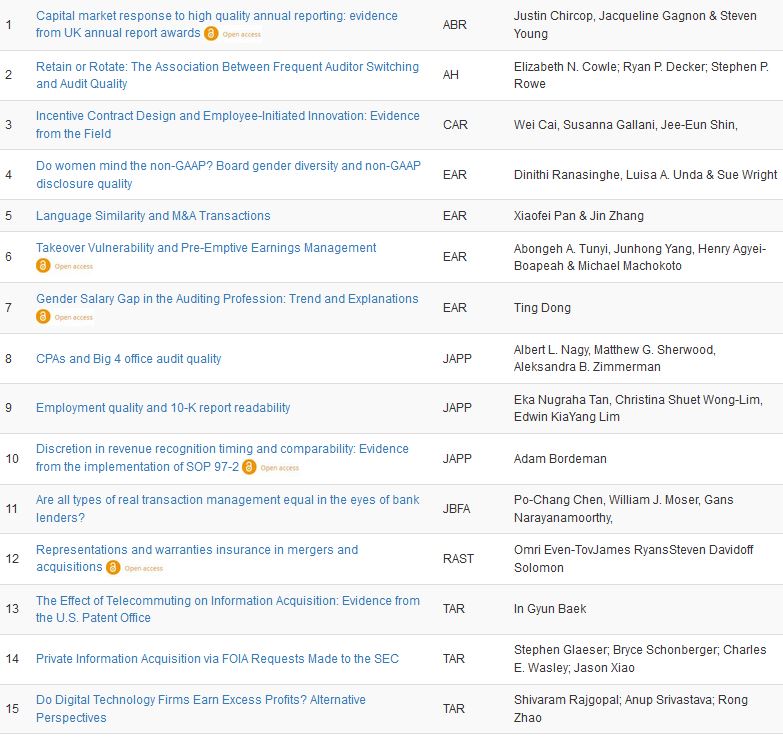Image resolution: width=783 pixels, height=738 pixels.
Task: Click authors 'Omri Even-TovJames RyansSteven Davidoff Solomon'
Action: pos(634,558)
